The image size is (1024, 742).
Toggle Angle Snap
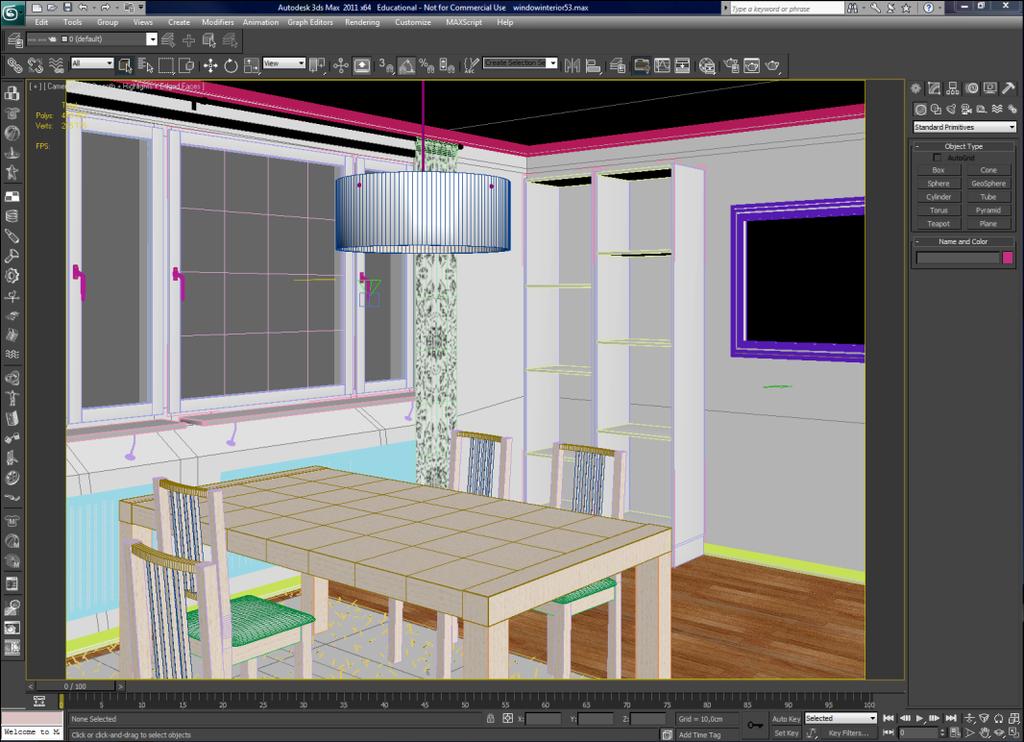406,65
